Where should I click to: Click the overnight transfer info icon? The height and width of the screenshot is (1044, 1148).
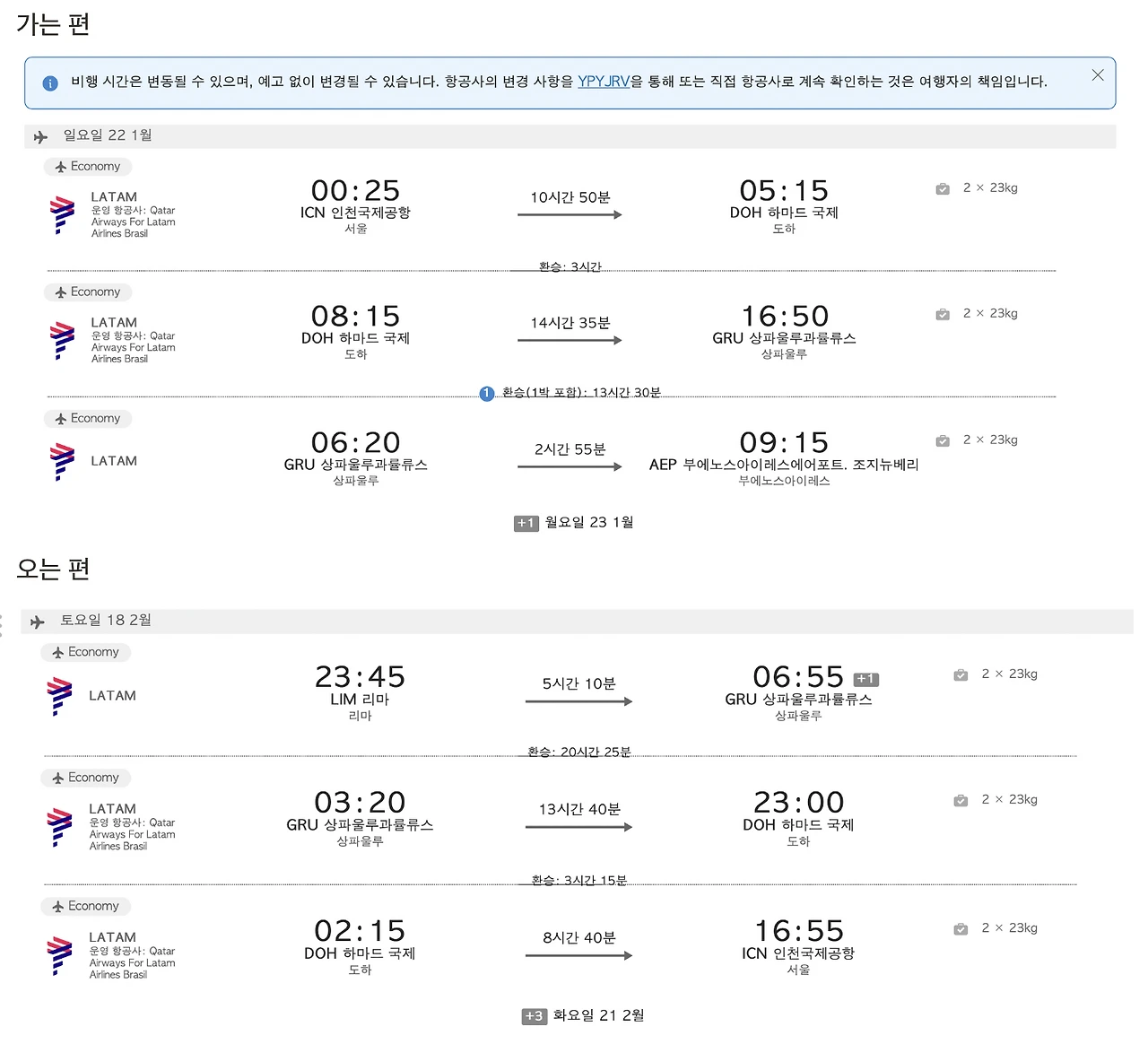click(x=487, y=394)
